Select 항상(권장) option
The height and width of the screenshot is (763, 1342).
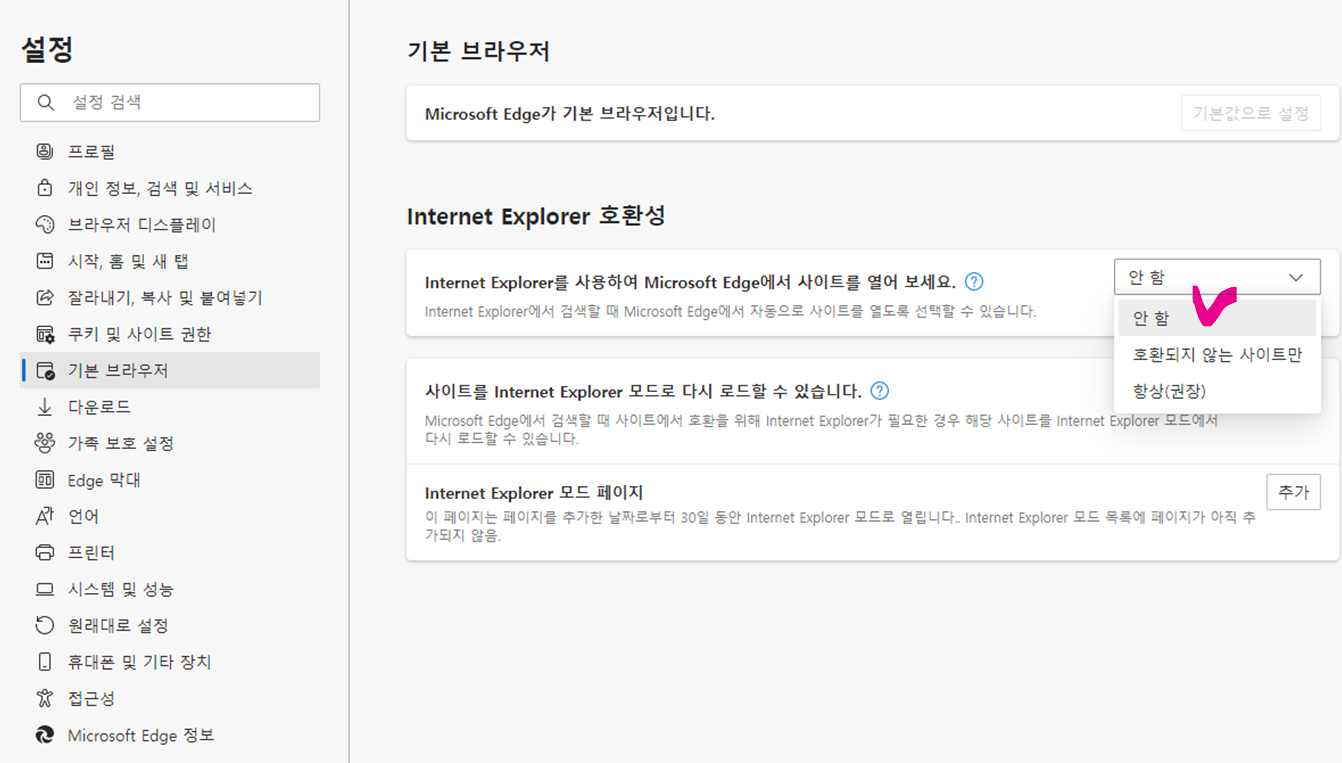[1217, 391]
